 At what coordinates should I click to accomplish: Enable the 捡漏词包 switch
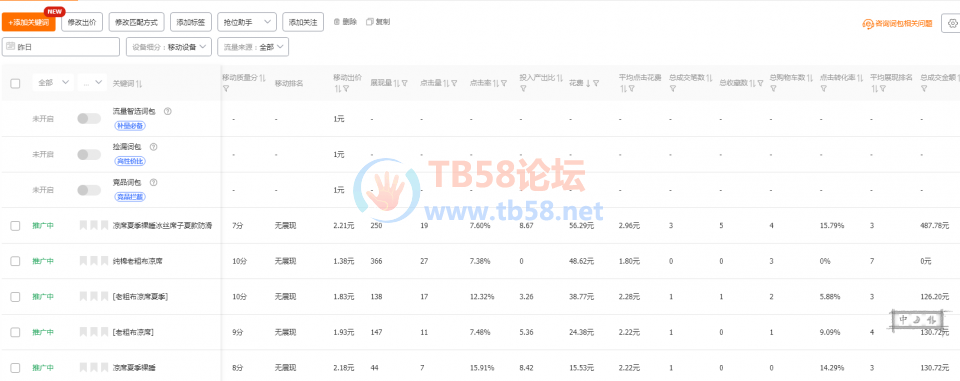tap(89, 154)
